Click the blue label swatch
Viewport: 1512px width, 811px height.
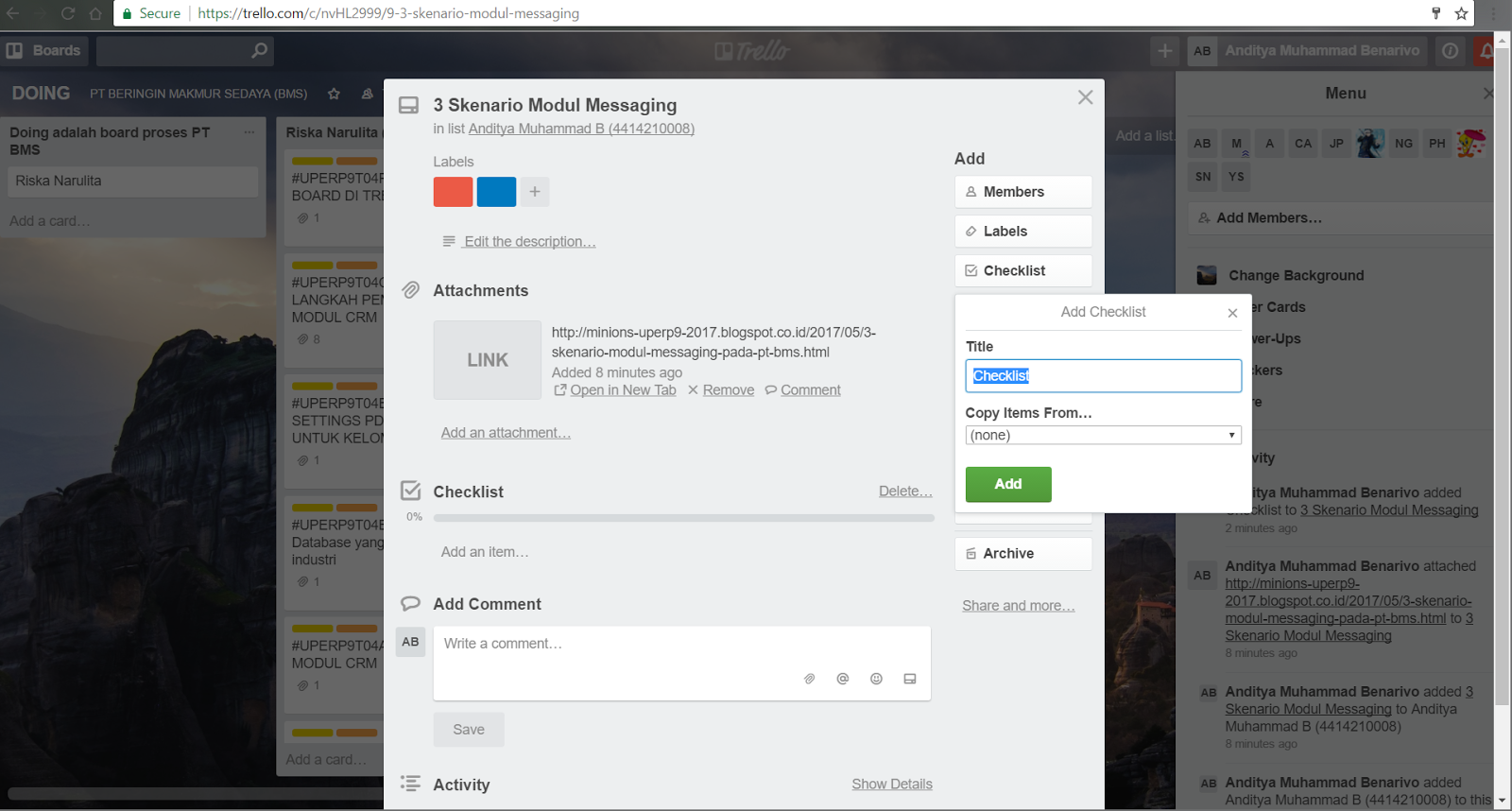496,192
